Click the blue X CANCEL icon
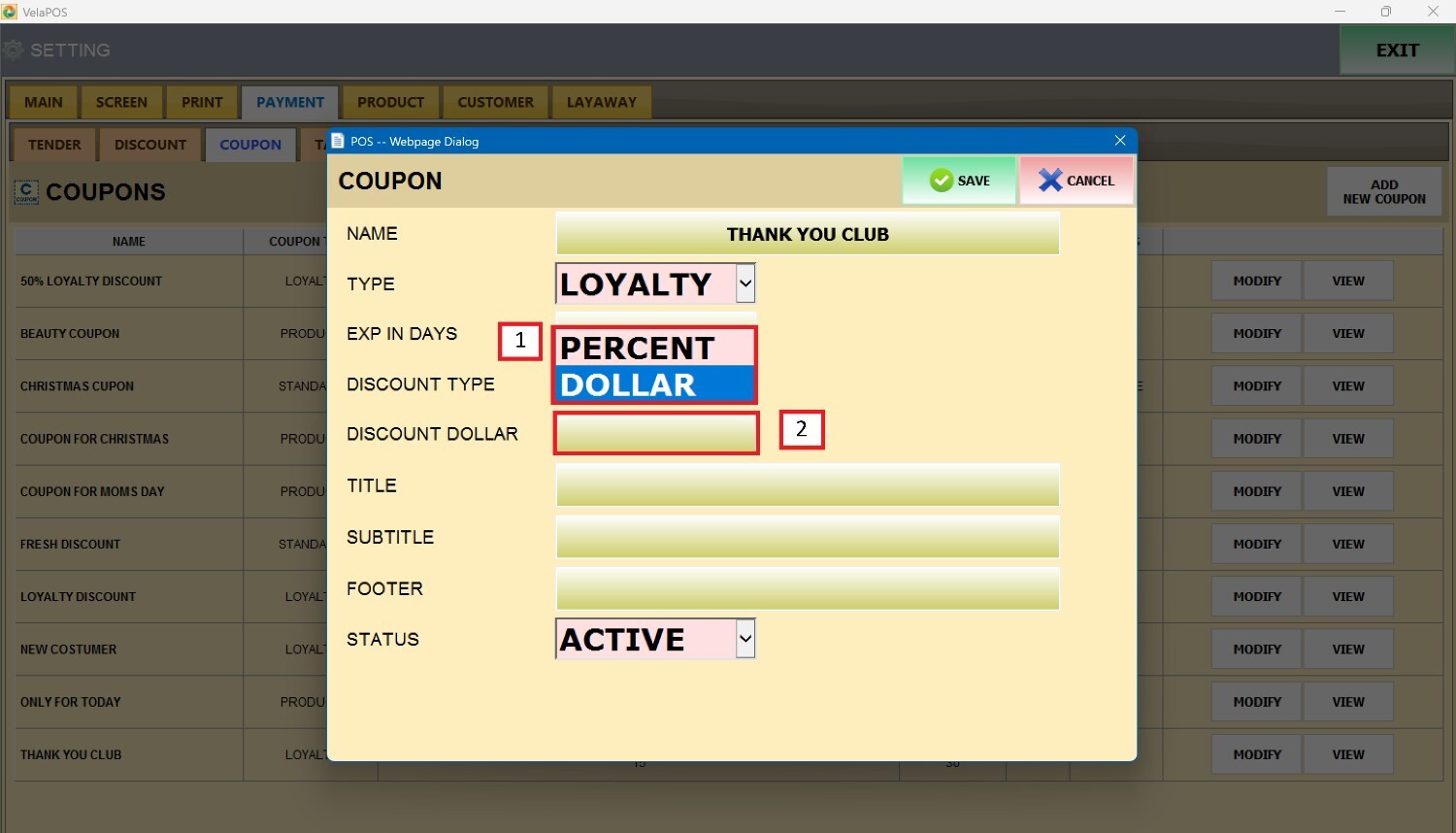Screen dimensions: 1456x833 coord(1049,181)
